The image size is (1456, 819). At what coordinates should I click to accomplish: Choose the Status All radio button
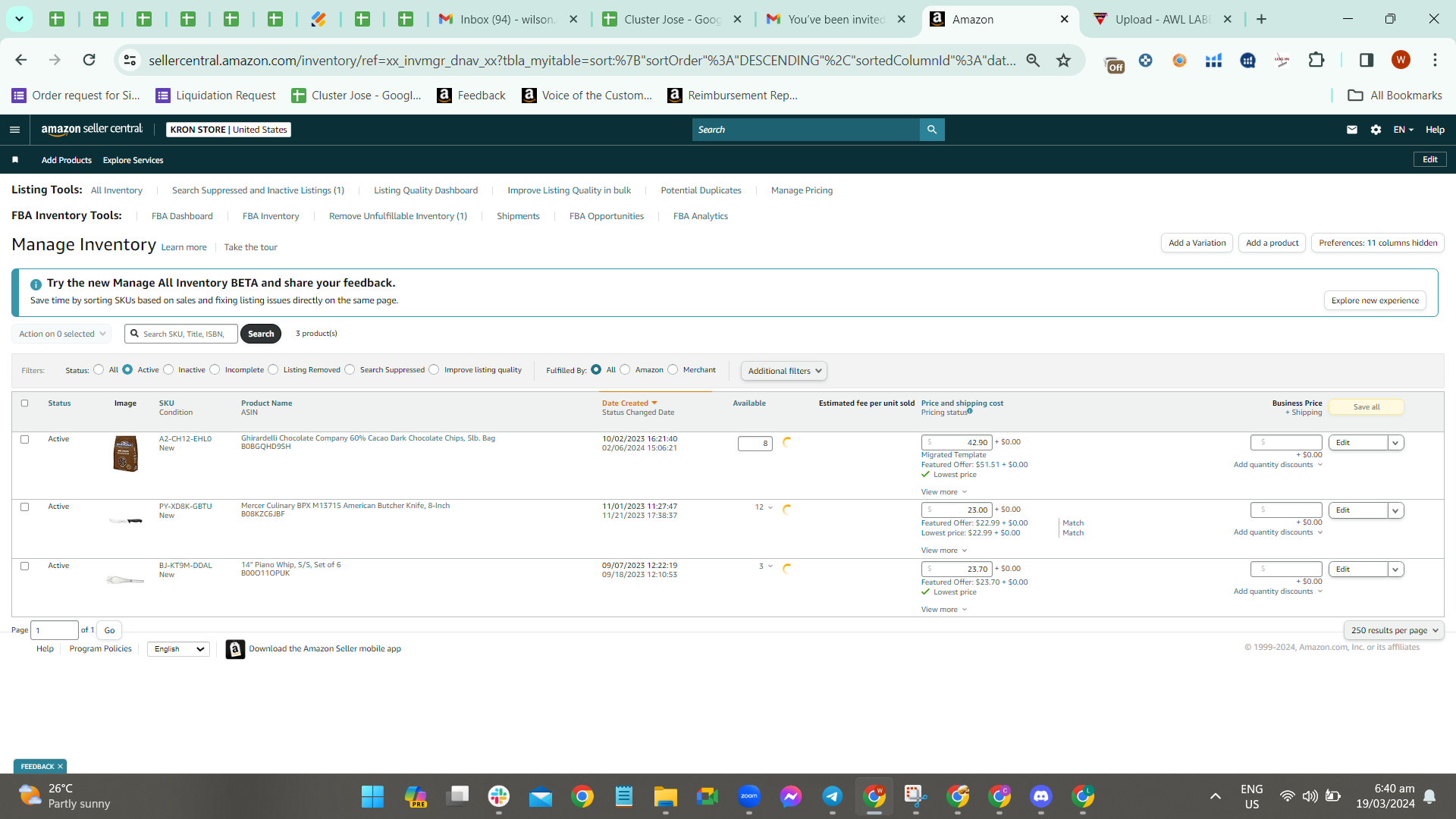(x=99, y=370)
